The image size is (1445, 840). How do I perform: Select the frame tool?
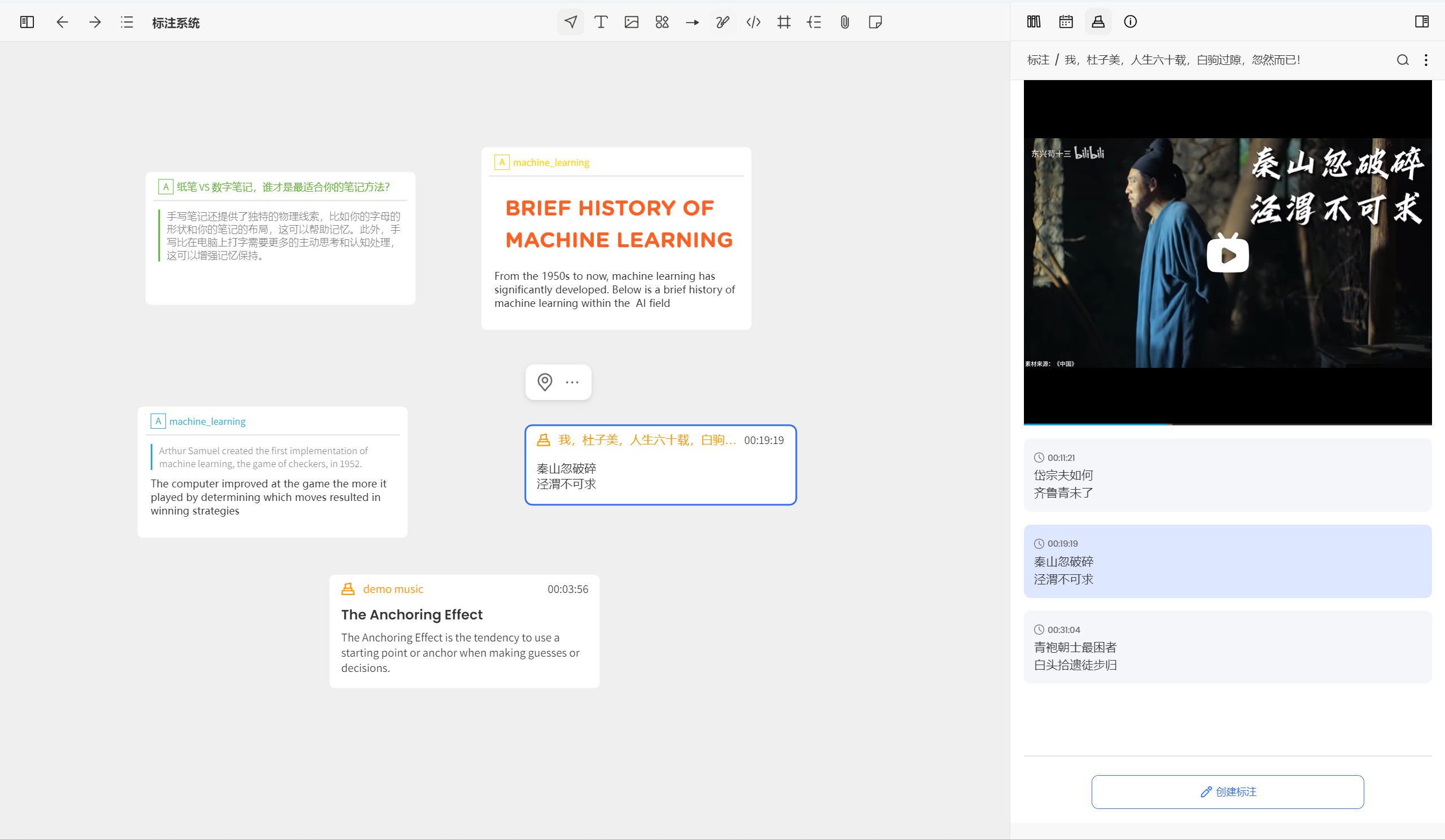coord(784,23)
